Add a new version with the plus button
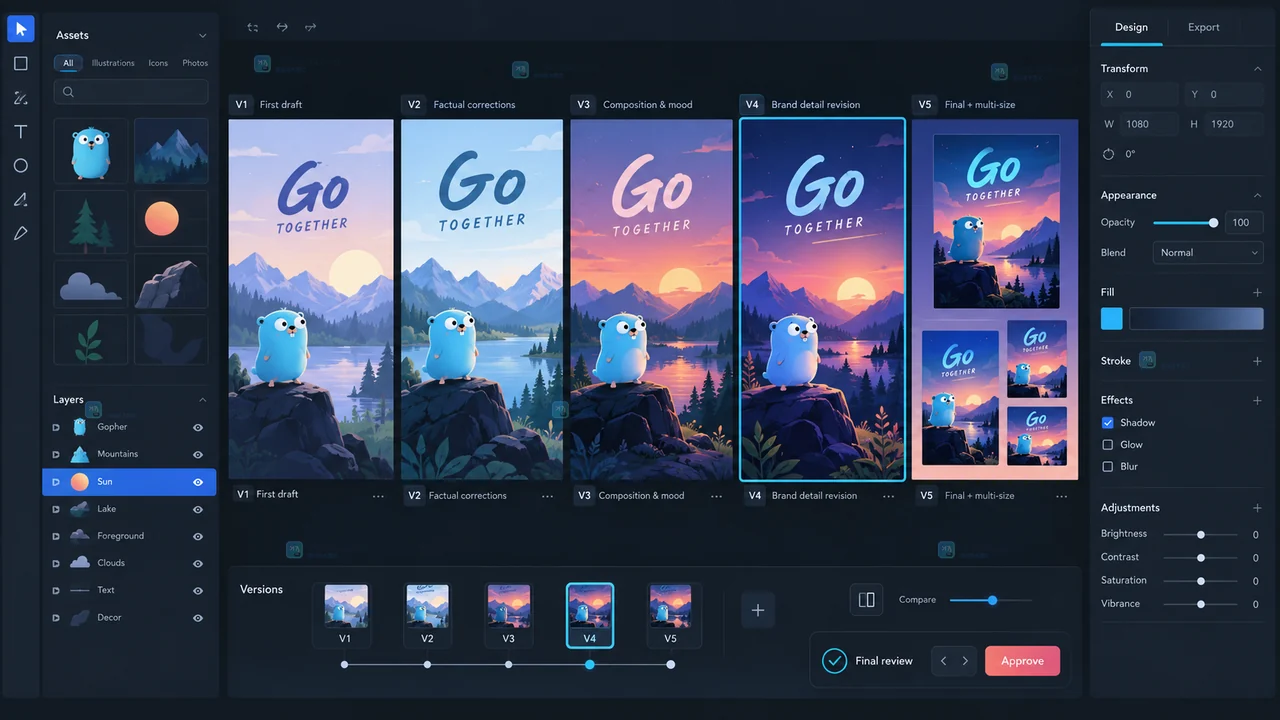This screenshot has height=720, width=1280. click(x=757, y=610)
